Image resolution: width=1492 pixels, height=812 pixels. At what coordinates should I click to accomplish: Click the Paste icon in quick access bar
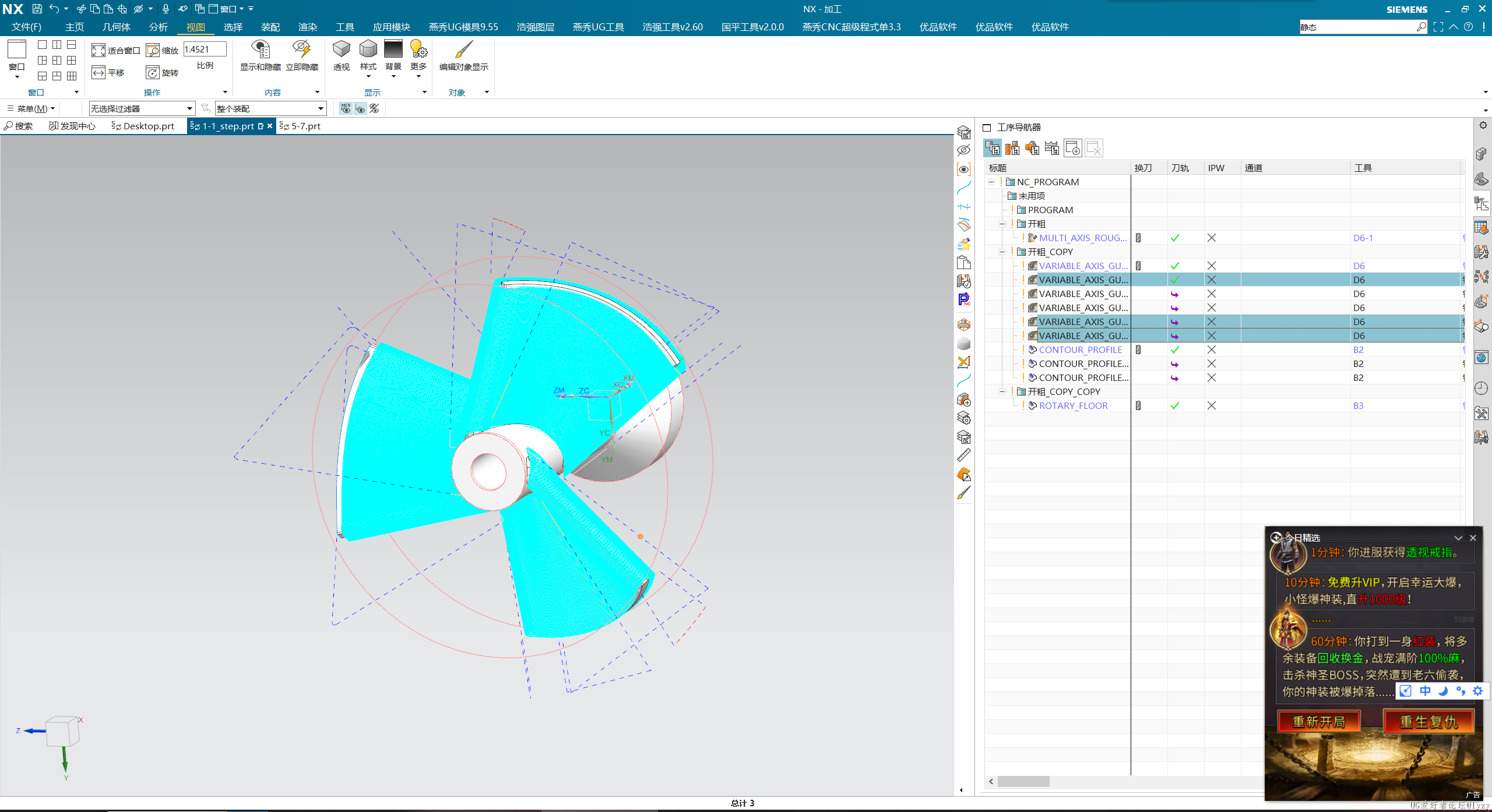point(108,9)
